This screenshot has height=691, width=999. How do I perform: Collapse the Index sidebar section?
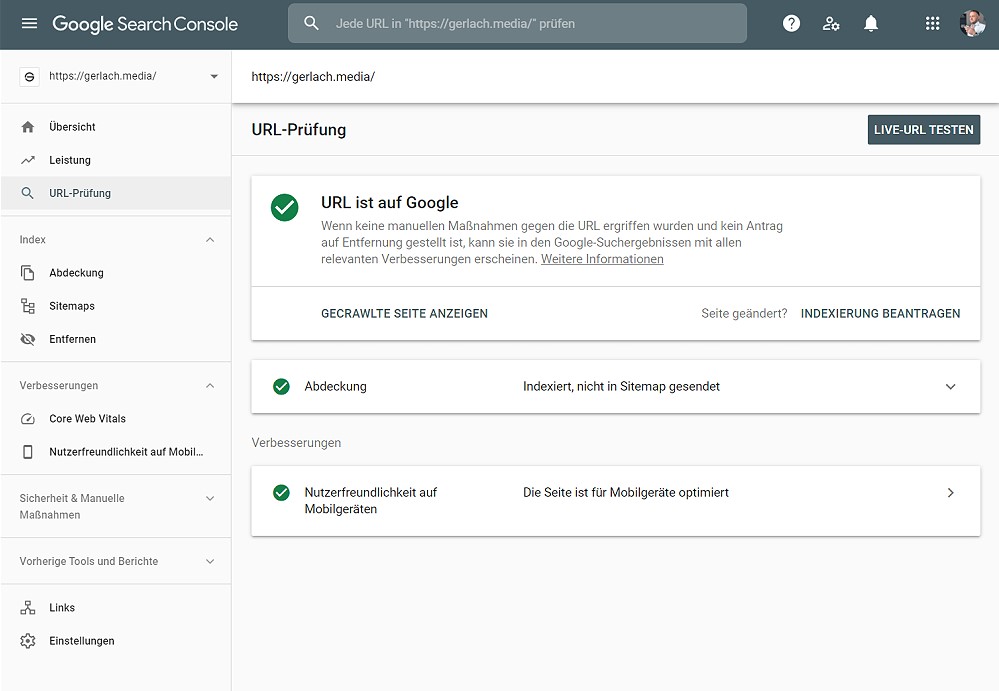coord(210,240)
